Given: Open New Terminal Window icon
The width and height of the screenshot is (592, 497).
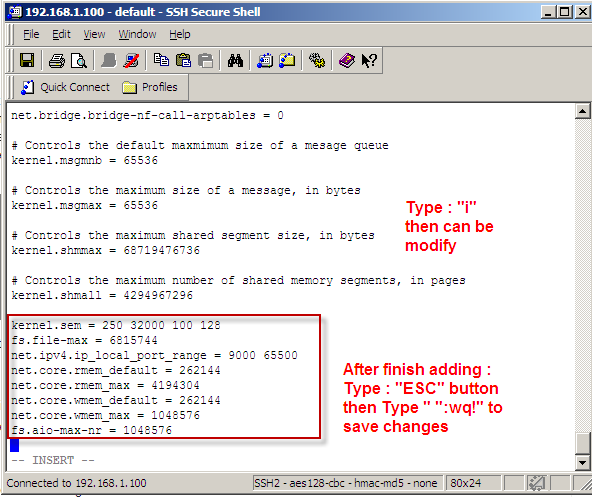Looking at the screenshot, I should [x=265, y=60].
